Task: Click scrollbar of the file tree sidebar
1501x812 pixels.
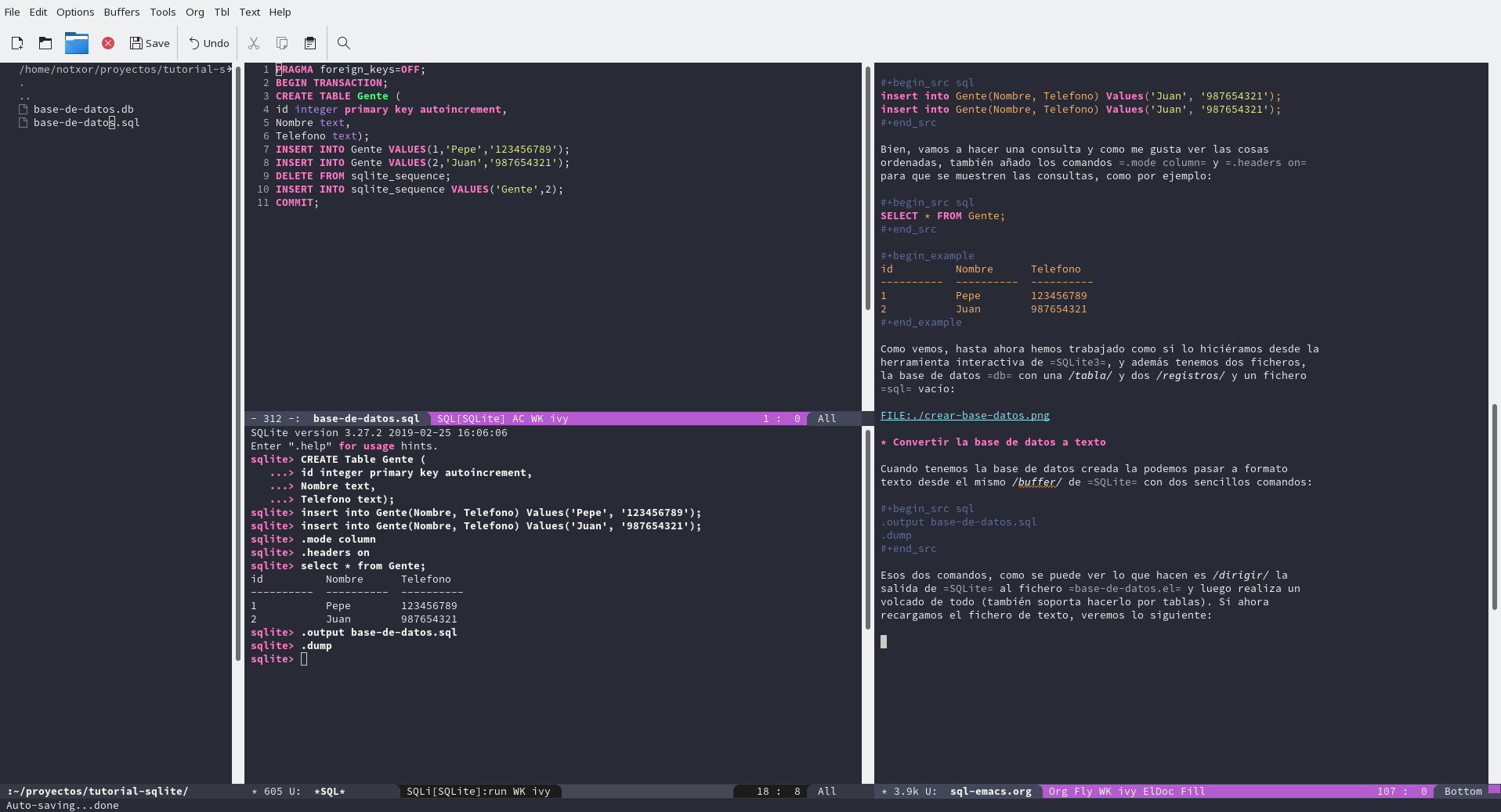Action: [237, 364]
